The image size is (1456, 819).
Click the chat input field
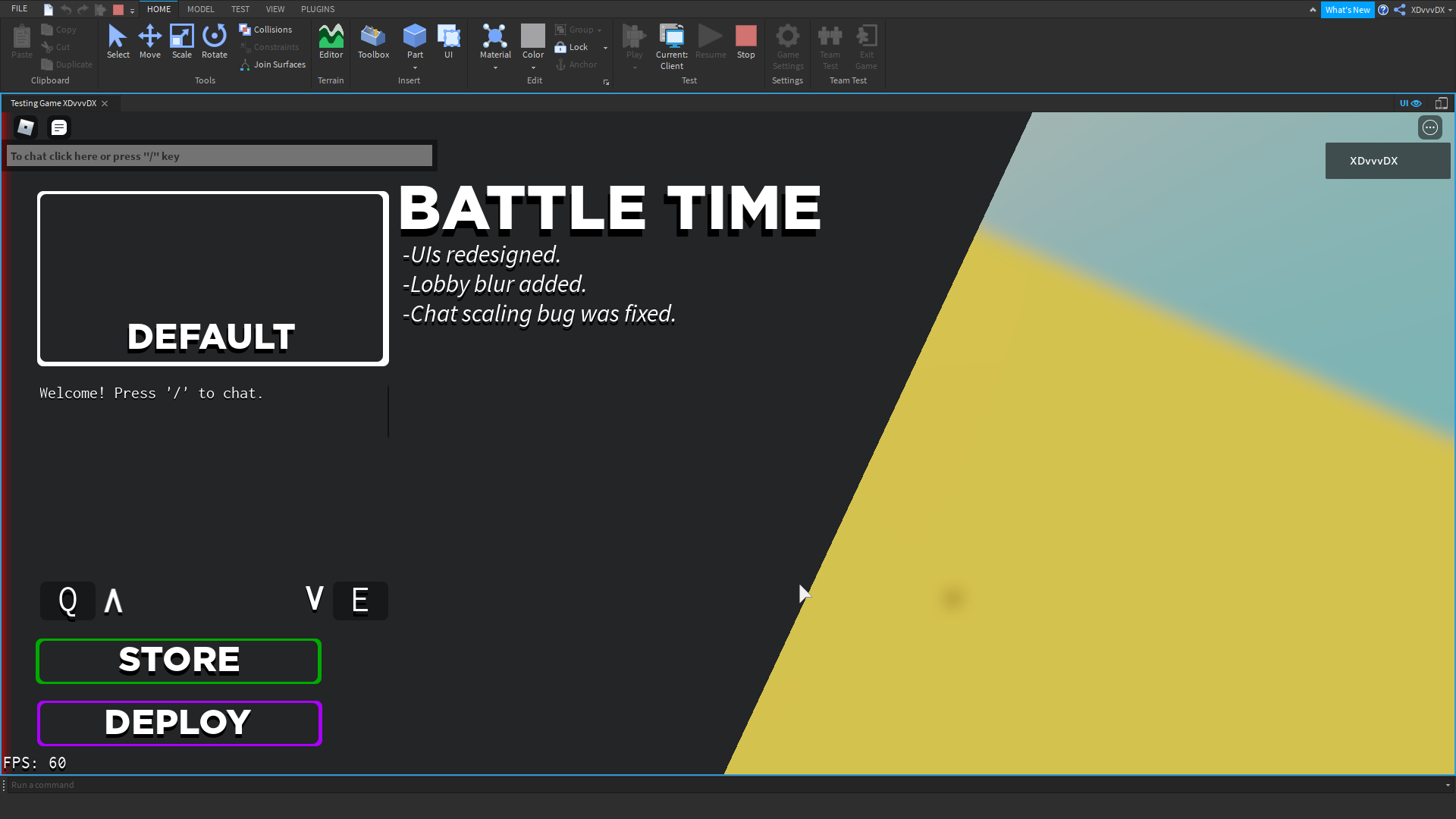click(219, 156)
